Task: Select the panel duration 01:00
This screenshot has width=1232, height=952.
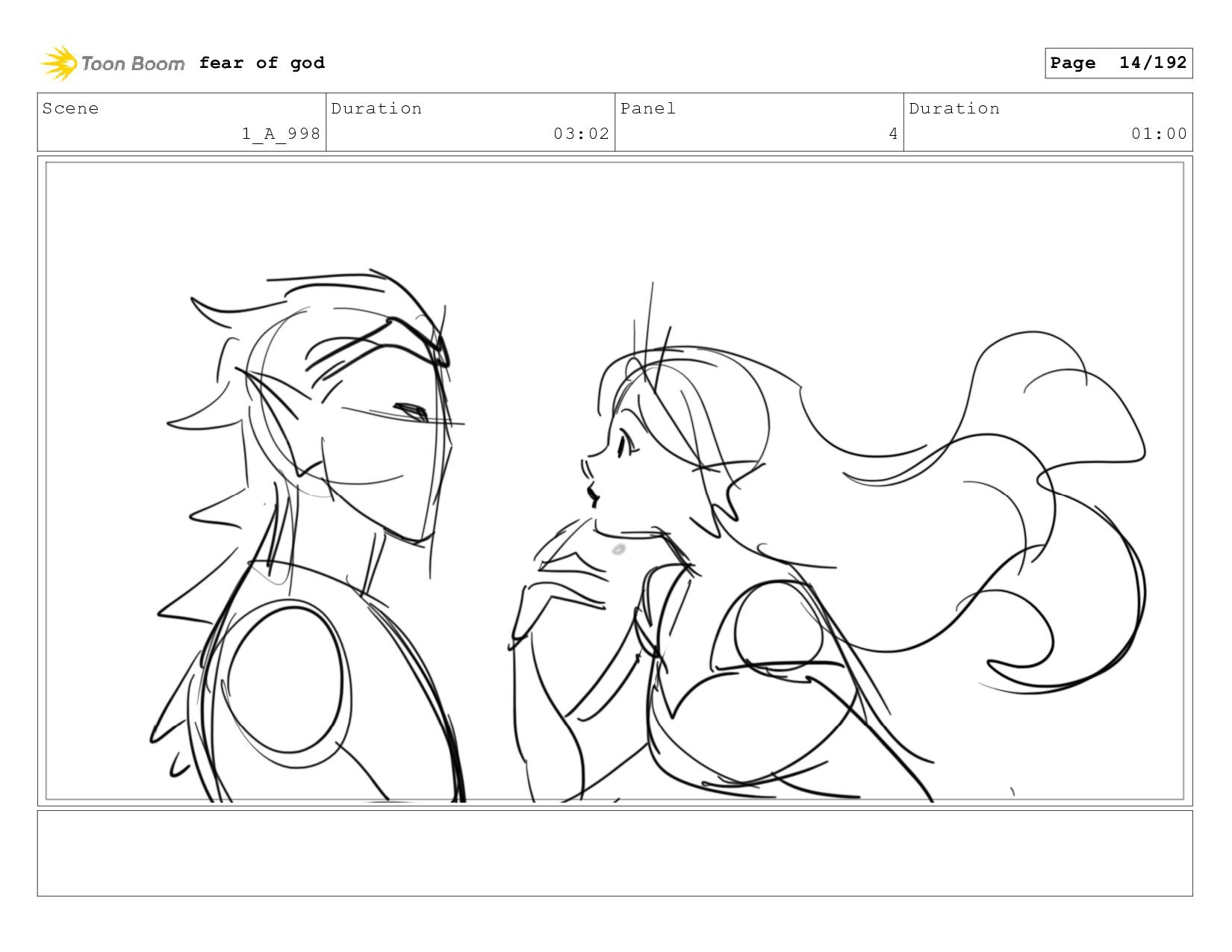Action: pos(1159,134)
